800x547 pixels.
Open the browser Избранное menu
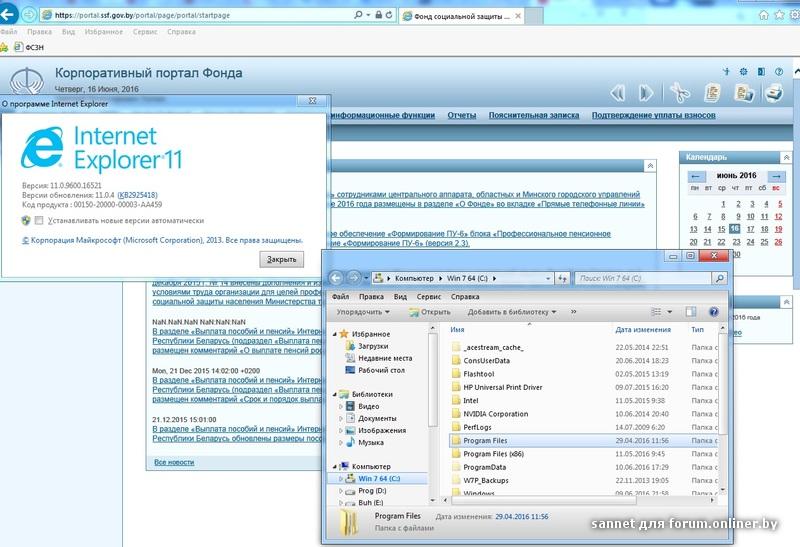point(104,32)
